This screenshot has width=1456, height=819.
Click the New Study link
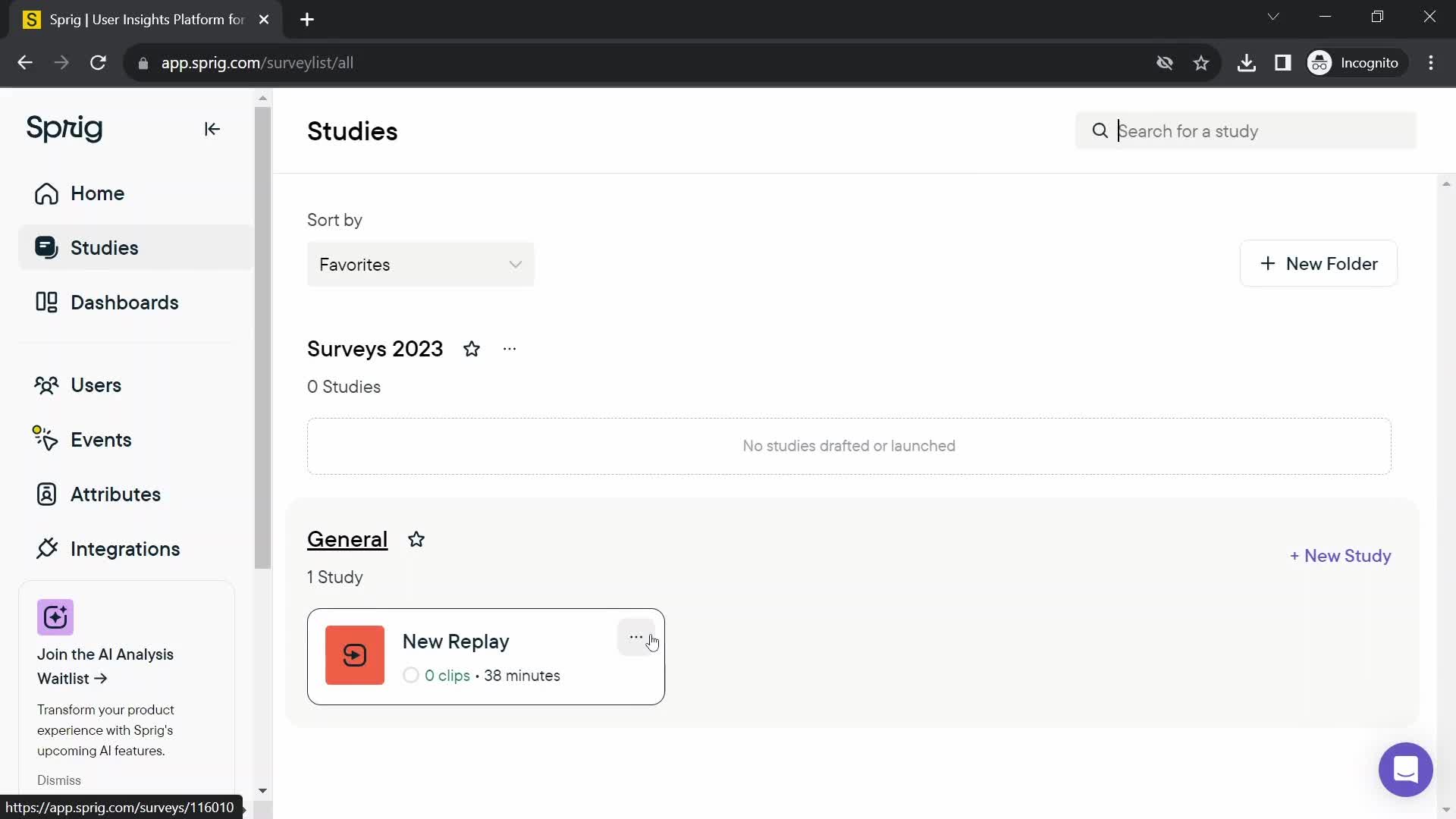(1339, 556)
